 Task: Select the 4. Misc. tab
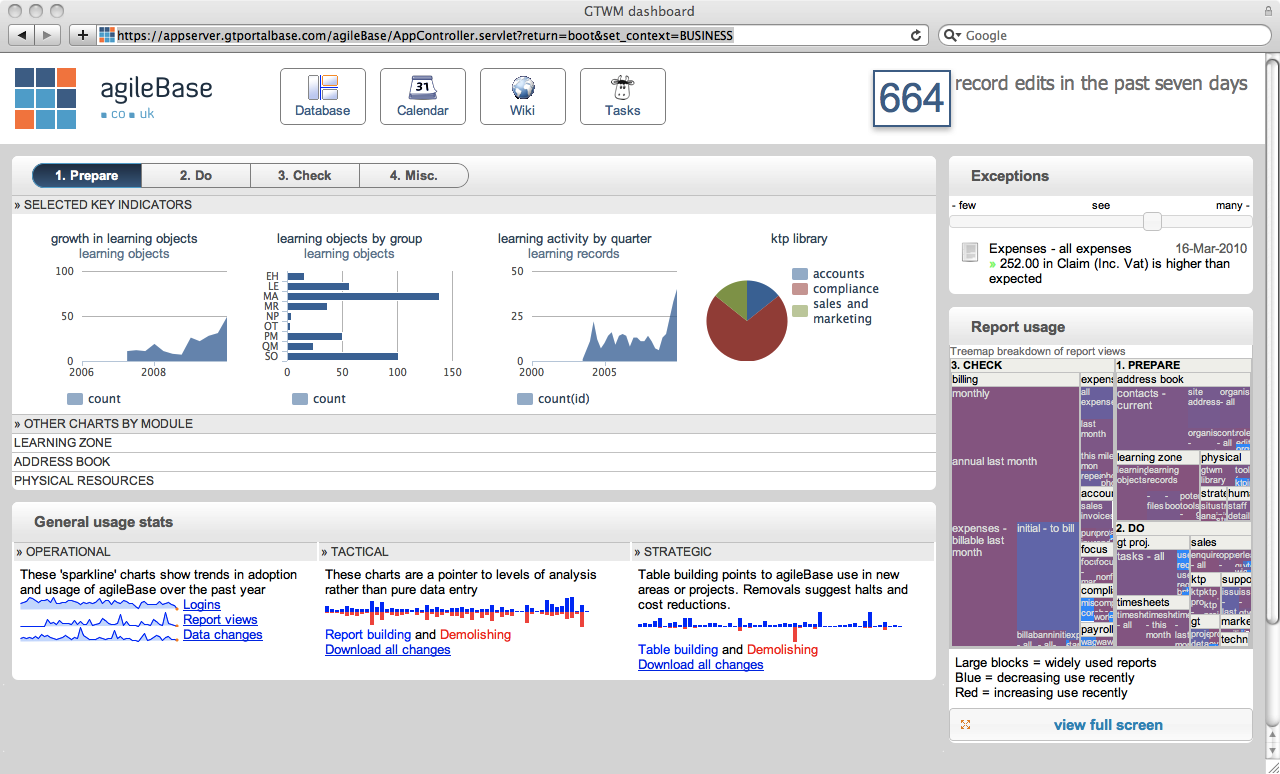tap(413, 176)
